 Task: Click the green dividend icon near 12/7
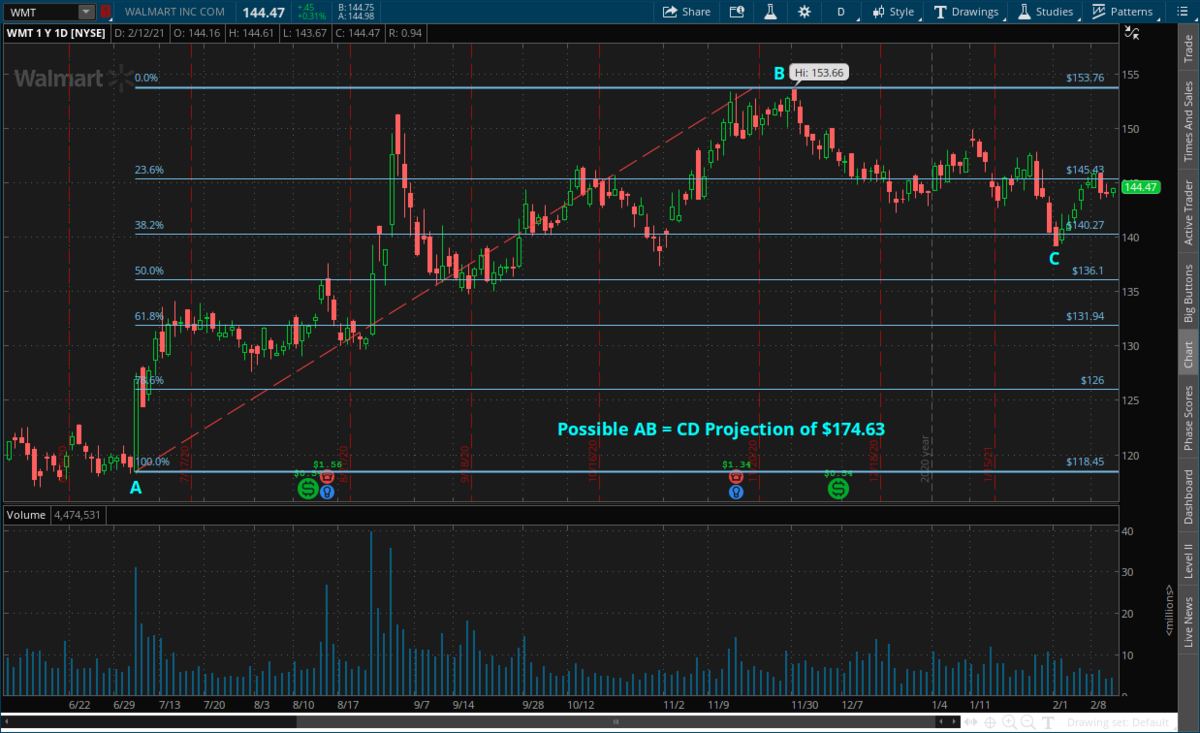(838, 488)
